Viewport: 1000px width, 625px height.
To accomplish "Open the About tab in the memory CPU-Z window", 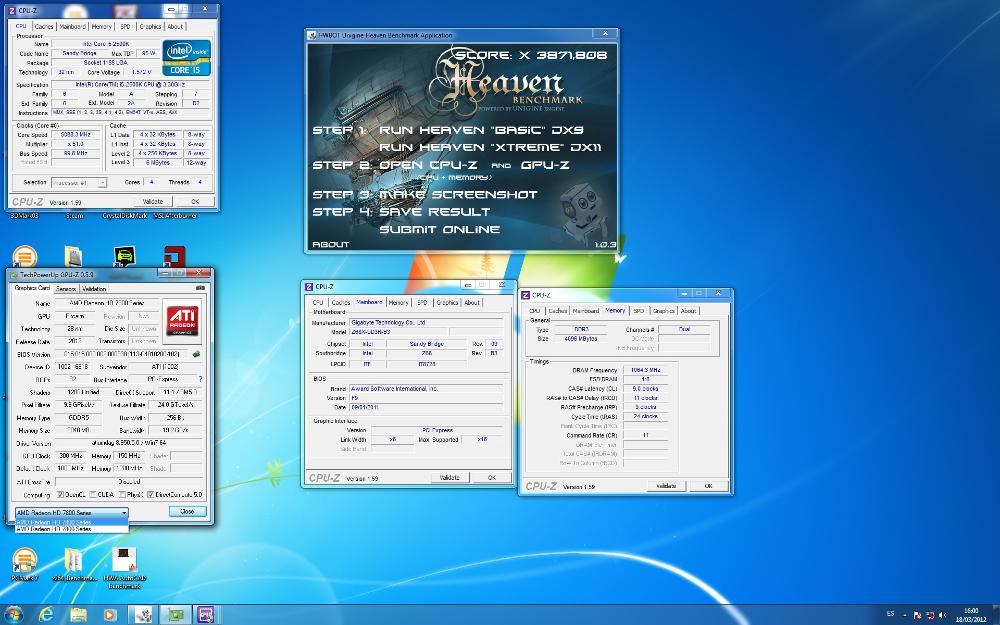I will (688, 311).
